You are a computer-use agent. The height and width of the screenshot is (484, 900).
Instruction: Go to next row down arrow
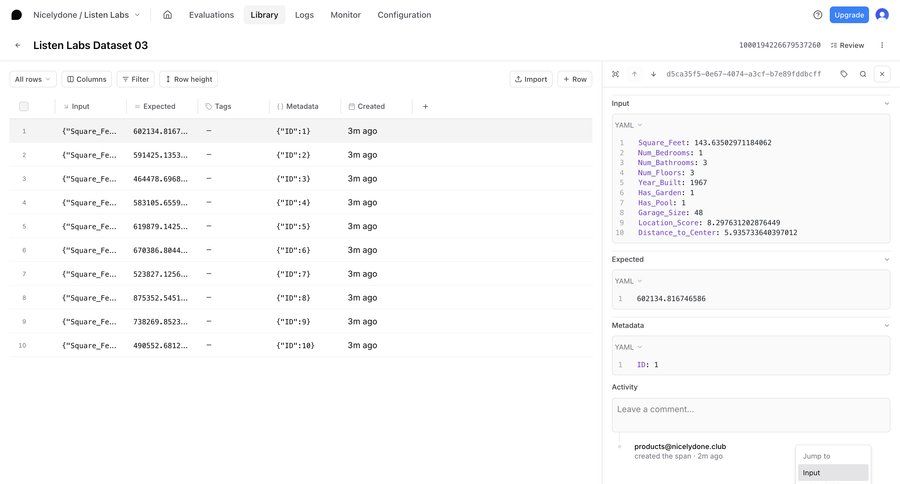click(x=653, y=74)
